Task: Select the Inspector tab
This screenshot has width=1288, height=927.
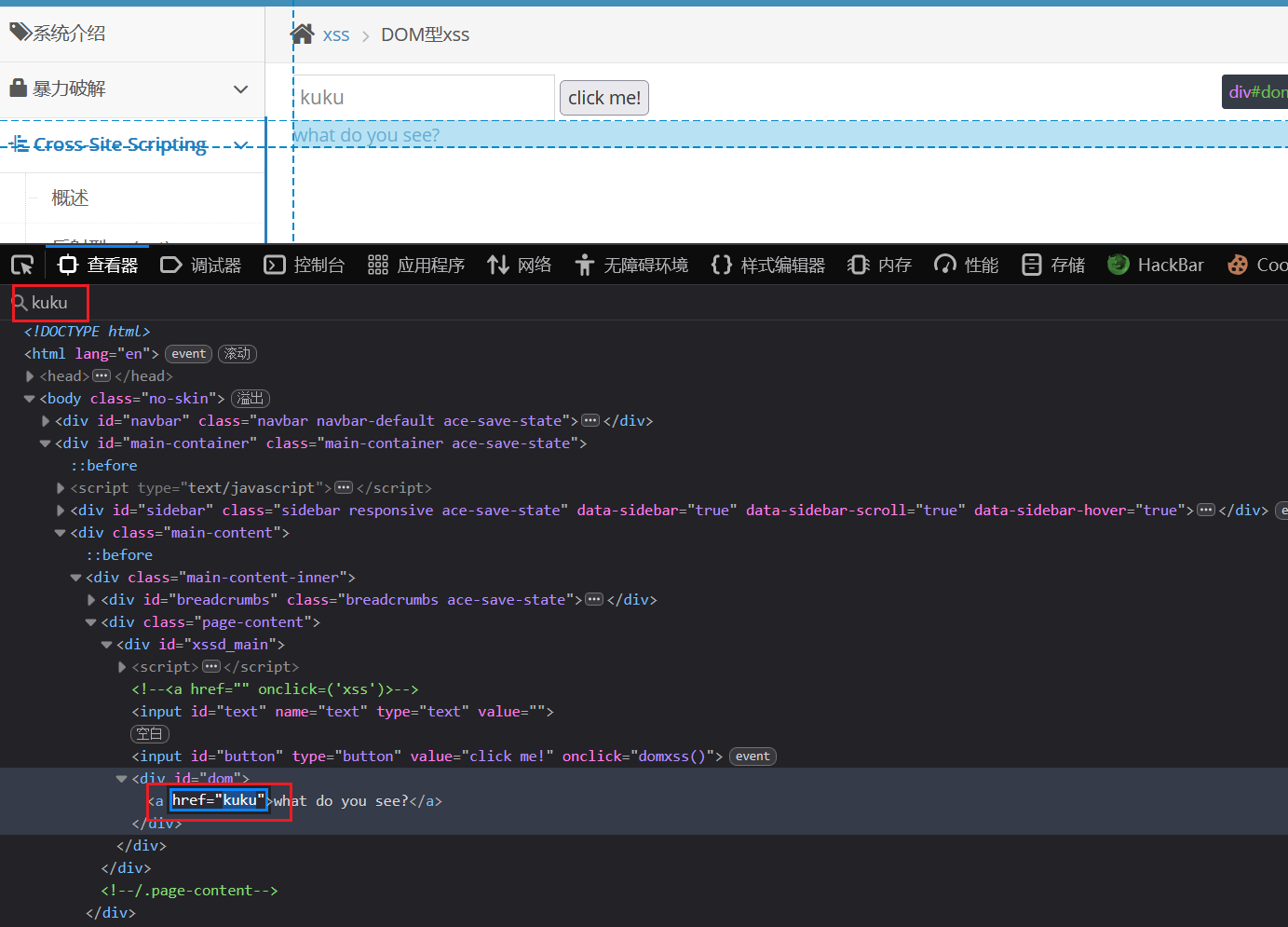Action: point(98,266)
